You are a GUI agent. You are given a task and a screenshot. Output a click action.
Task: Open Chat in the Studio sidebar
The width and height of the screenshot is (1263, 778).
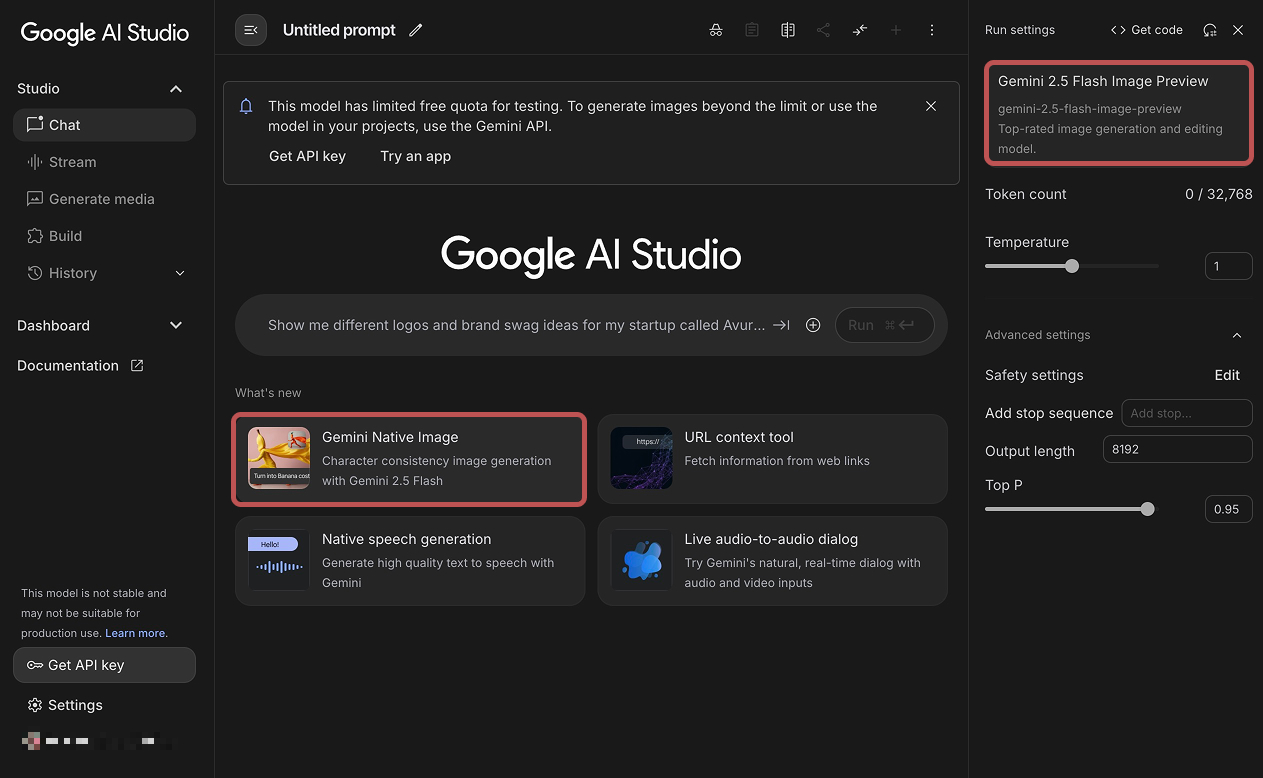[x=104, y=125]
